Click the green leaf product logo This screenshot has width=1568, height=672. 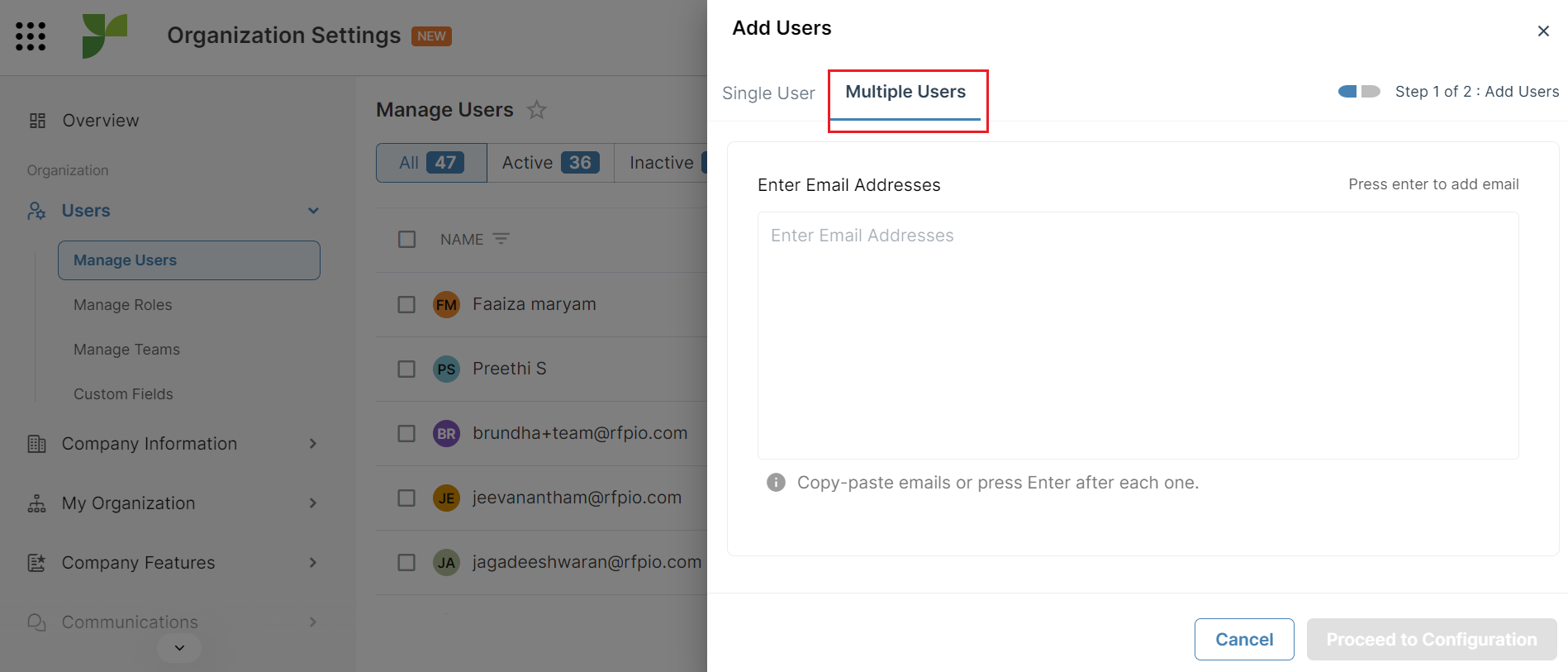105,36
